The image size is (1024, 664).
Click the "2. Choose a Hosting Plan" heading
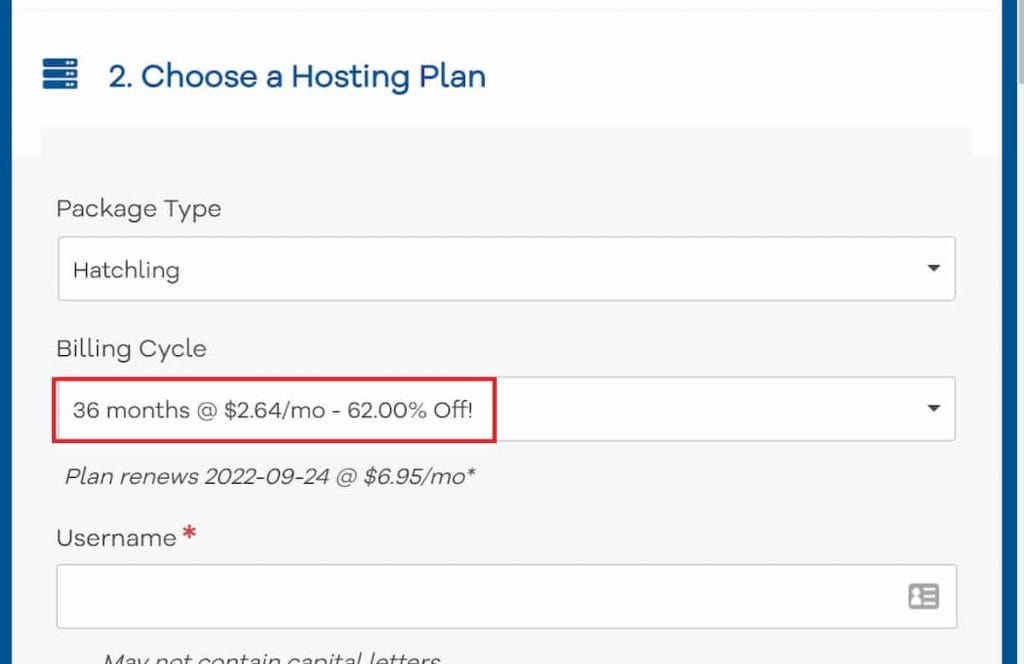coord(297,77)
